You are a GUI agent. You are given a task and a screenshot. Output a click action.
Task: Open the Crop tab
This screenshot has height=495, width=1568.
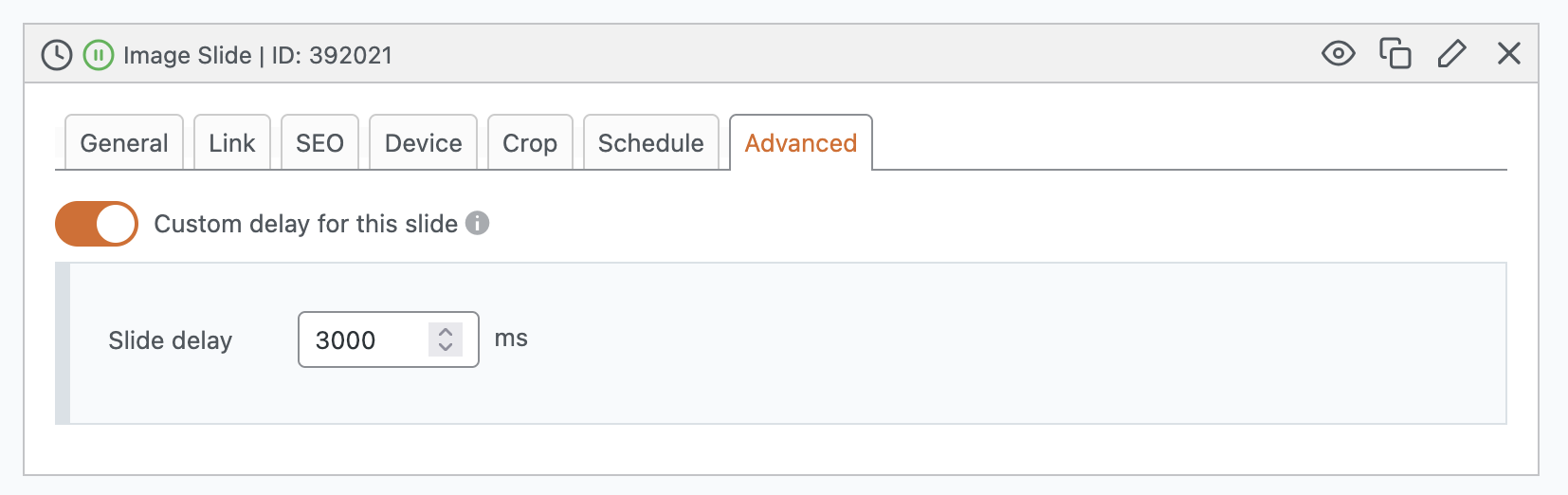click(530, 143)
